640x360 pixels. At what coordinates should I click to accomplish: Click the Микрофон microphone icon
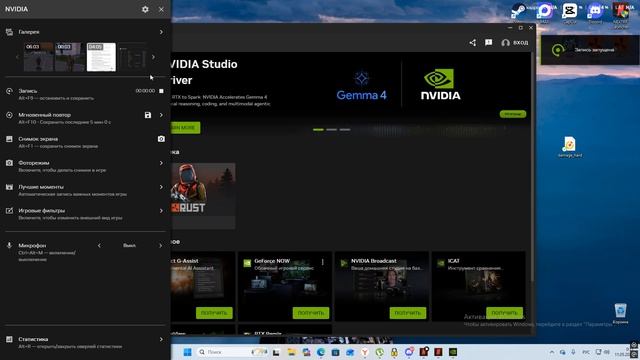coord(9,246)
